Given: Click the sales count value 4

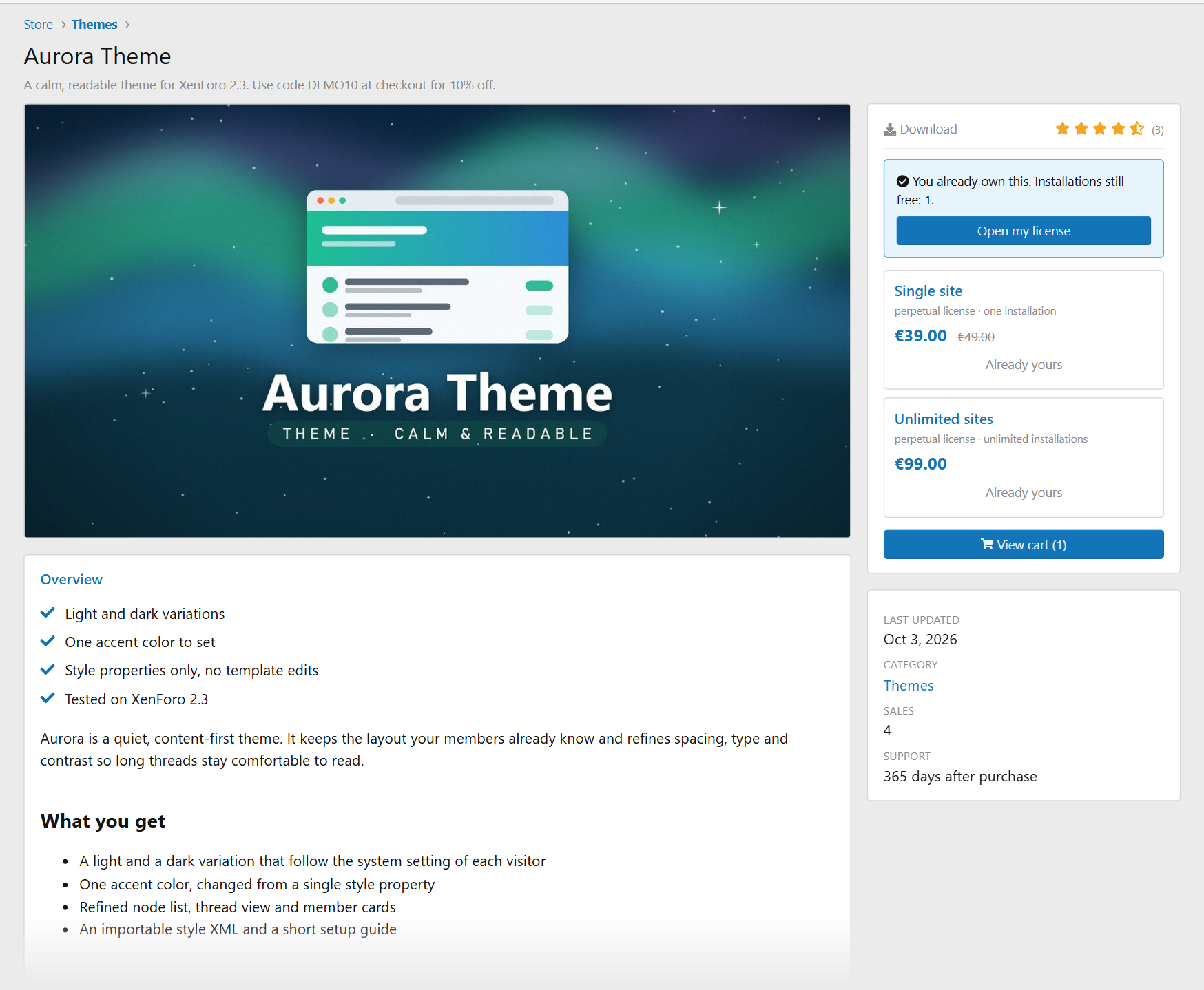Looking at the screenshot, I should (887, 730).
